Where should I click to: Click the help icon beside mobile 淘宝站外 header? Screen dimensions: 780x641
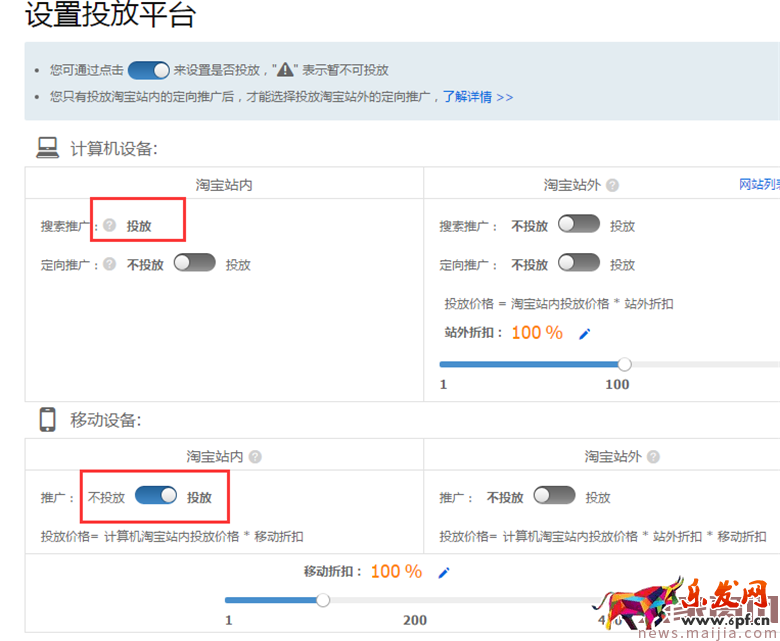pos(653,457)
